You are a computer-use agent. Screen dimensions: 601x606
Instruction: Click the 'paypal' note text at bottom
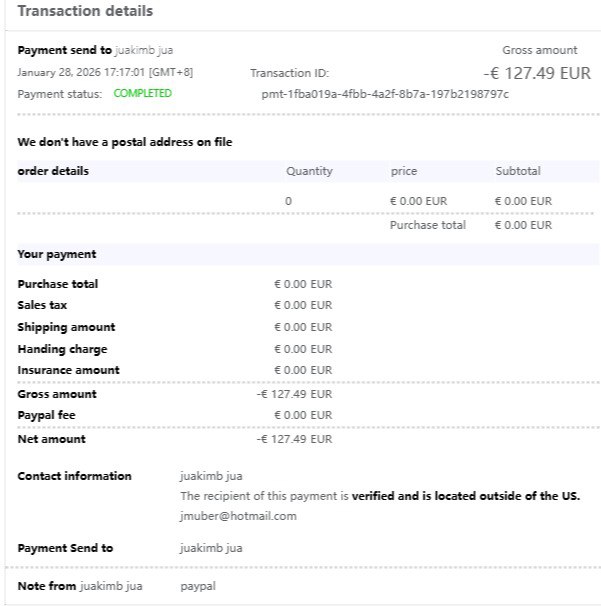[x=197, y=586]
